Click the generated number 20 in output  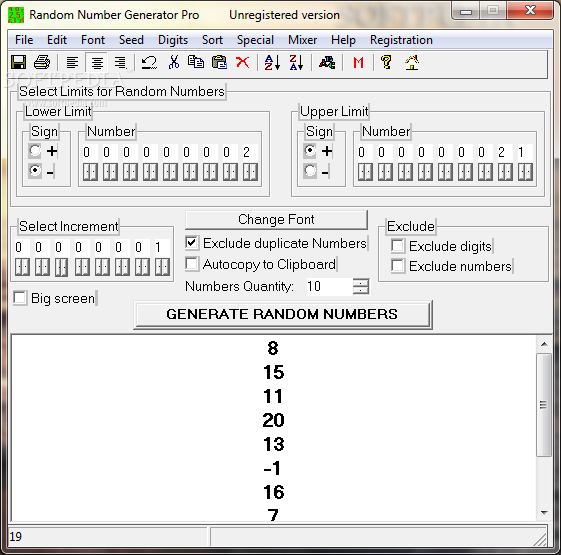(273, 420)
